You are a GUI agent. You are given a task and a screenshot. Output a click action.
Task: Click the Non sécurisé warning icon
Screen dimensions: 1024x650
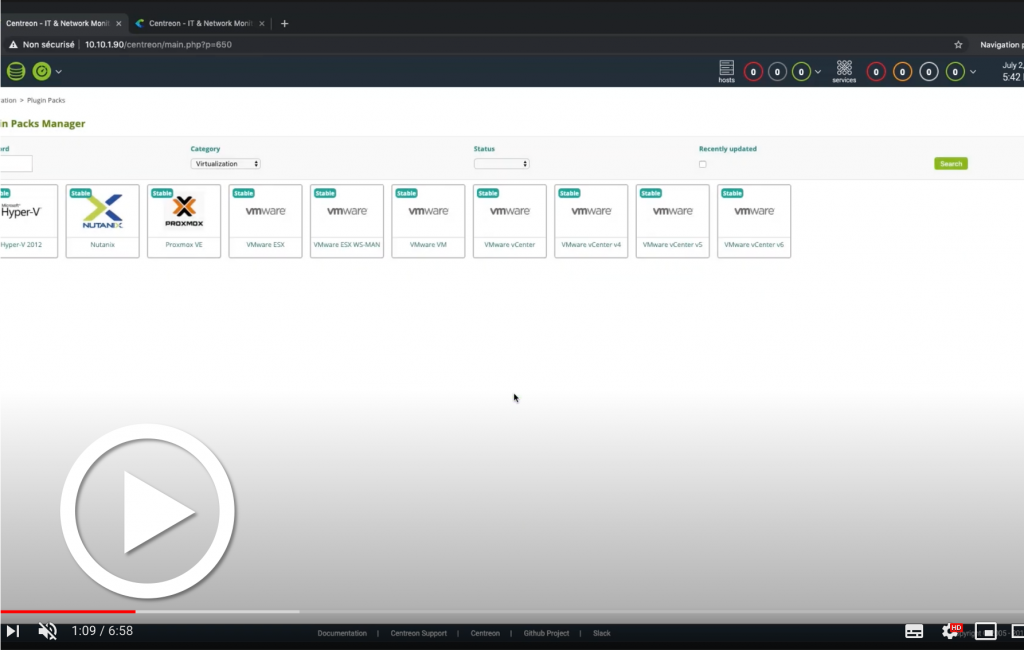(13, 44)
